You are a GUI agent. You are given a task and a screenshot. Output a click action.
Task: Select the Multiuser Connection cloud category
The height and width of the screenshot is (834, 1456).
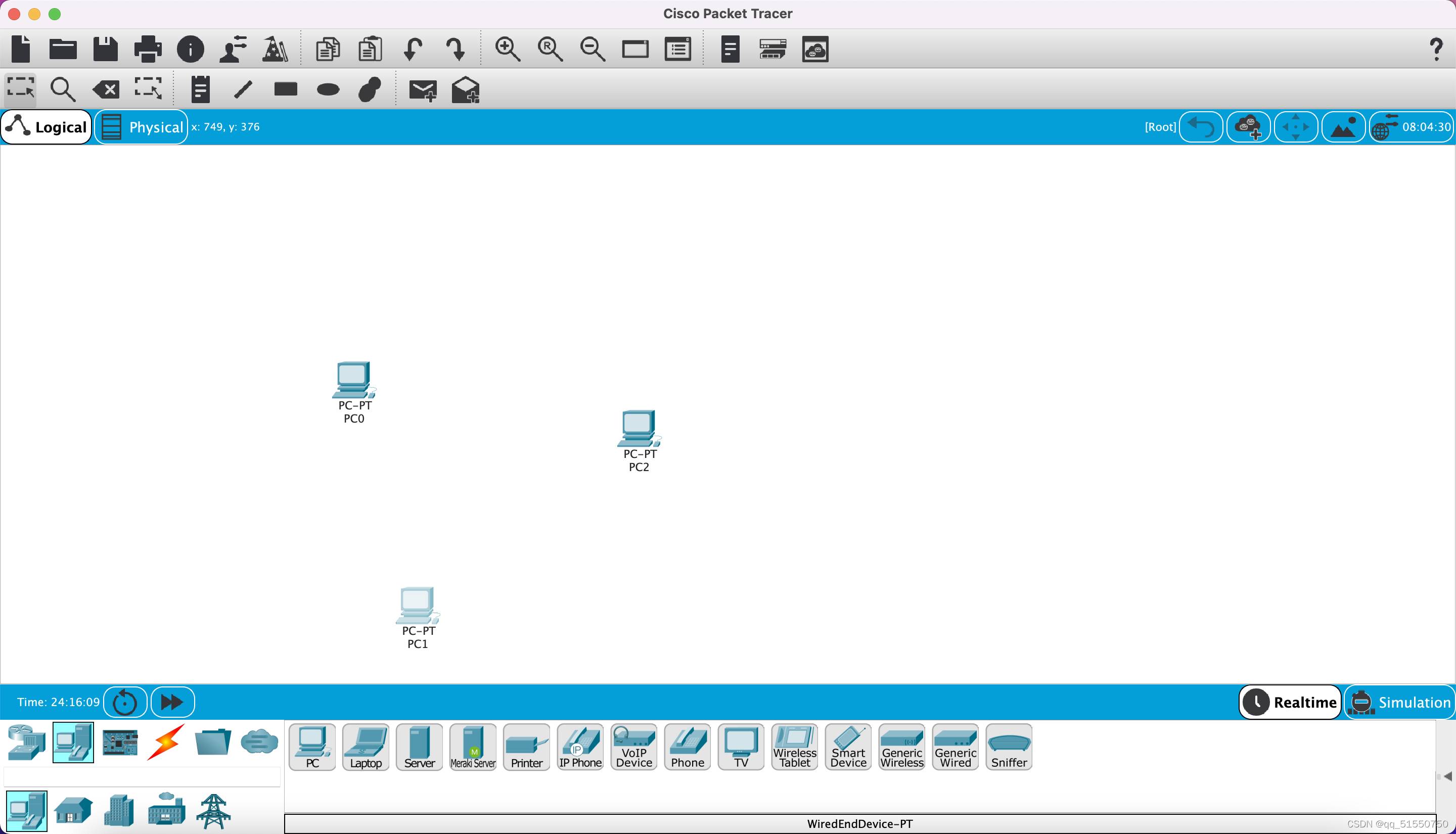259,743
